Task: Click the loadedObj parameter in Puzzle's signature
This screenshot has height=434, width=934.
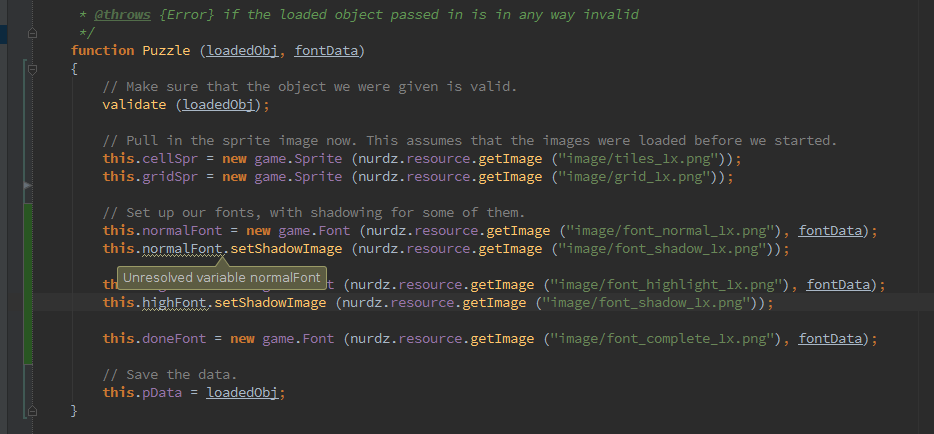Action: pos(242,51)
